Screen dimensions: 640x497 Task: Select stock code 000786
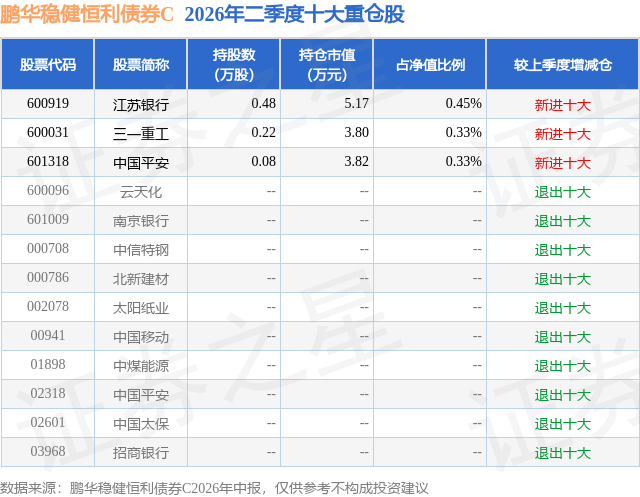[48, 277]
